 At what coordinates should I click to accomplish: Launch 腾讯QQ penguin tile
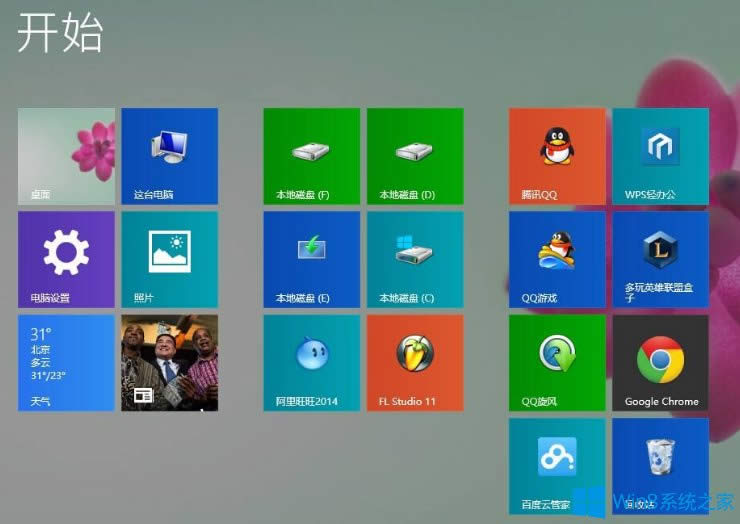(x=557, y=156)
